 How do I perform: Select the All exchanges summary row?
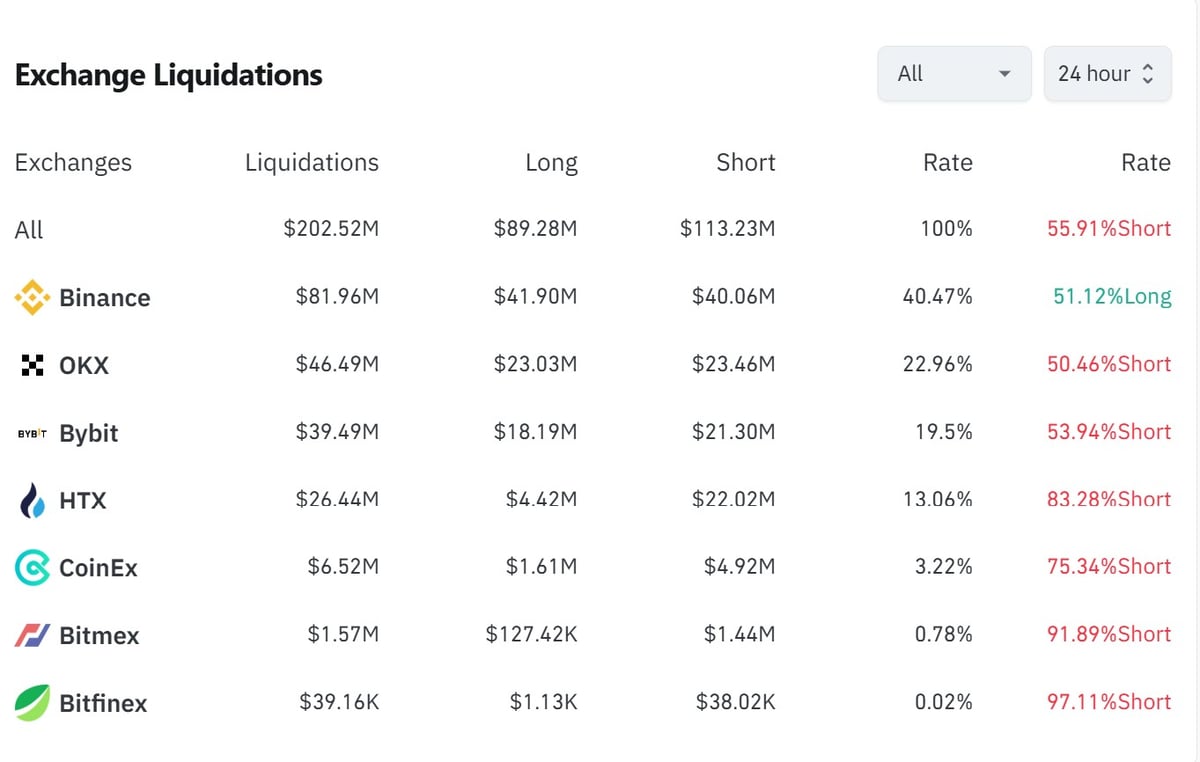29,230
